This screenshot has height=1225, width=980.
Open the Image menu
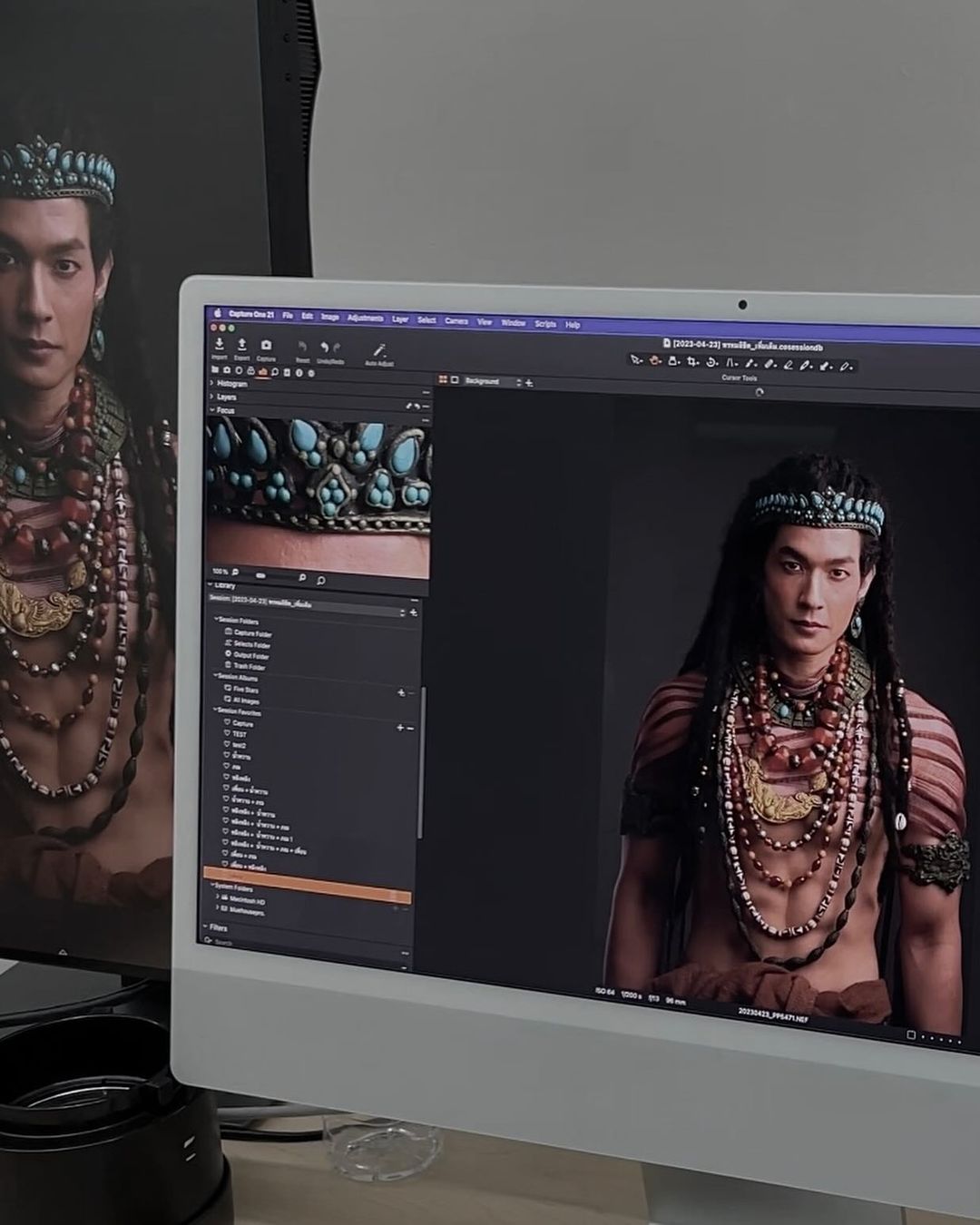pos(330,317)
